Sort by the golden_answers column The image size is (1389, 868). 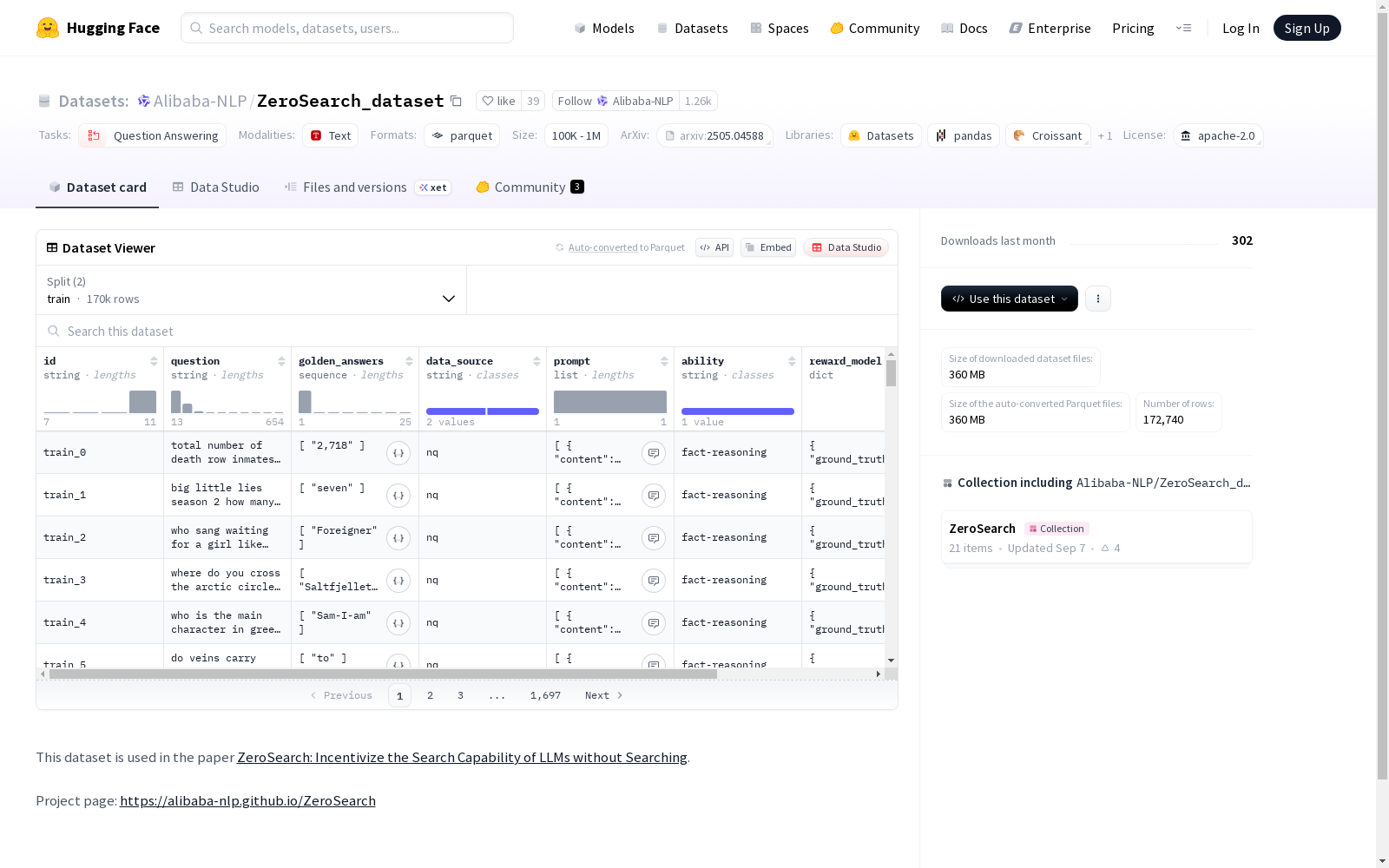click(409, 361)
